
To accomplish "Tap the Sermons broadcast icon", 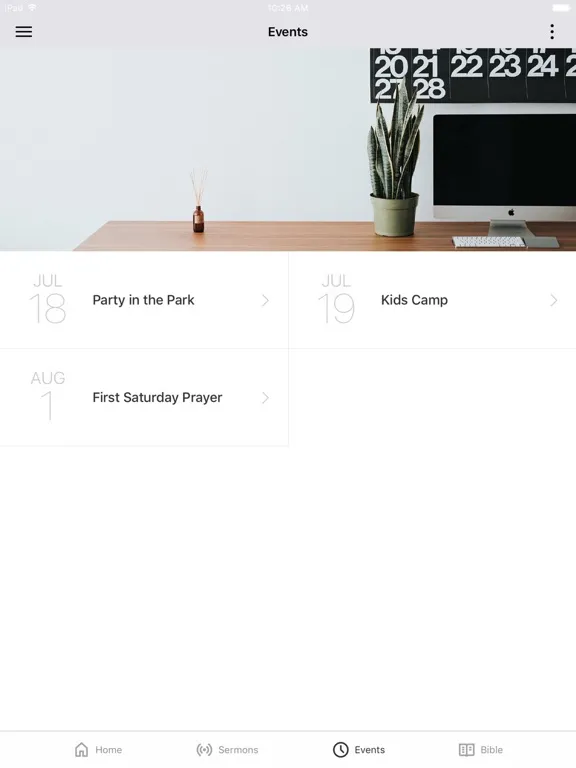I will 204,749.
